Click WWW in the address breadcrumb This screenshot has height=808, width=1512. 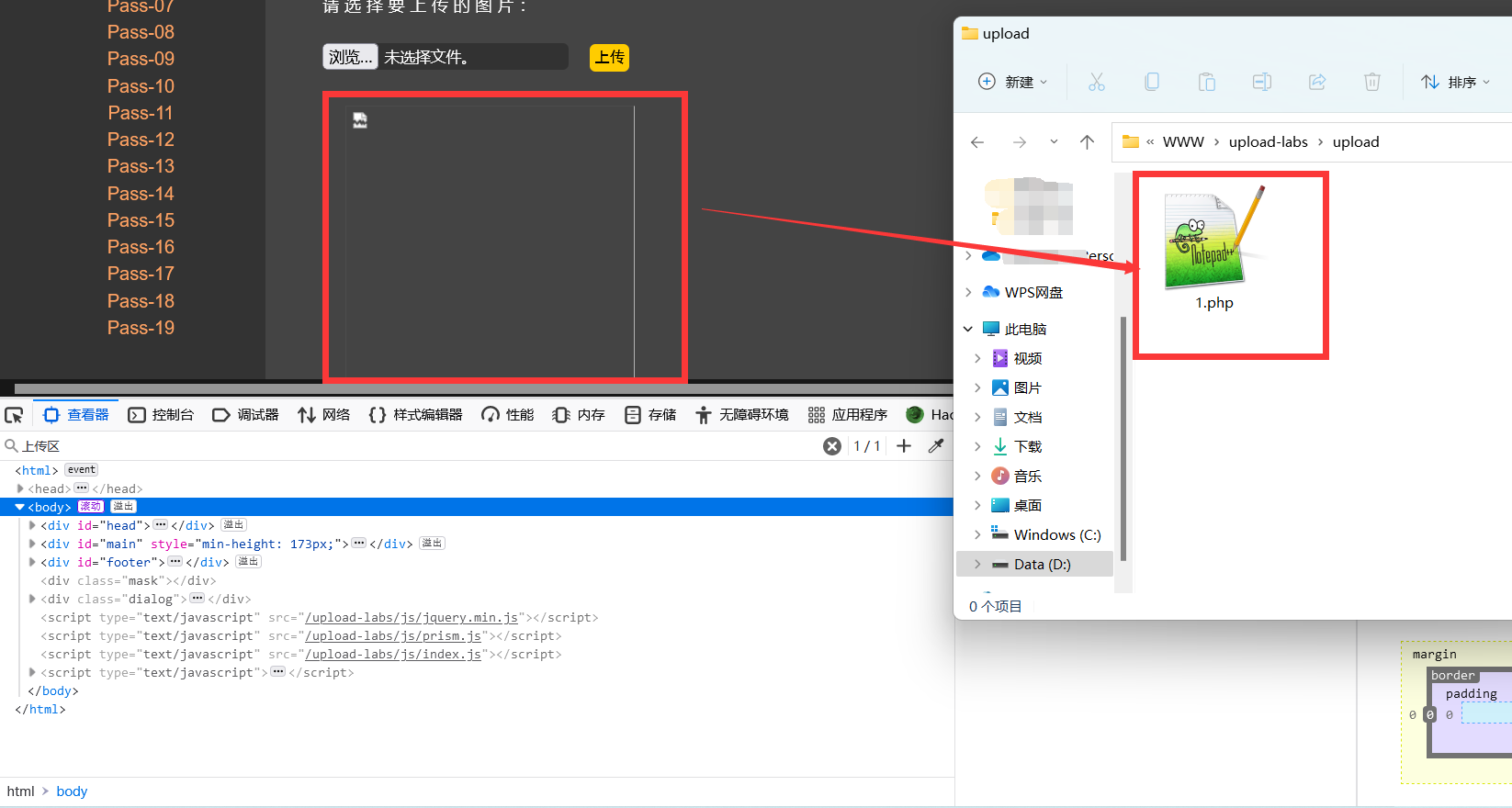1183,142
